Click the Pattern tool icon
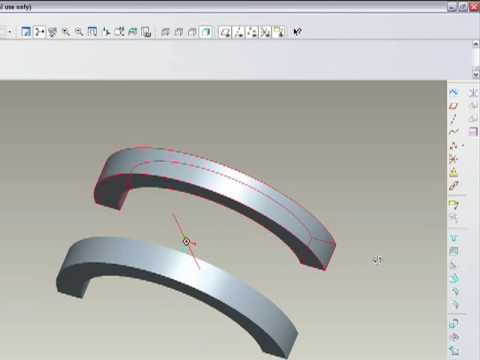Image resolution: width=480 pixels, height=360 pixels. coord(473,132)
